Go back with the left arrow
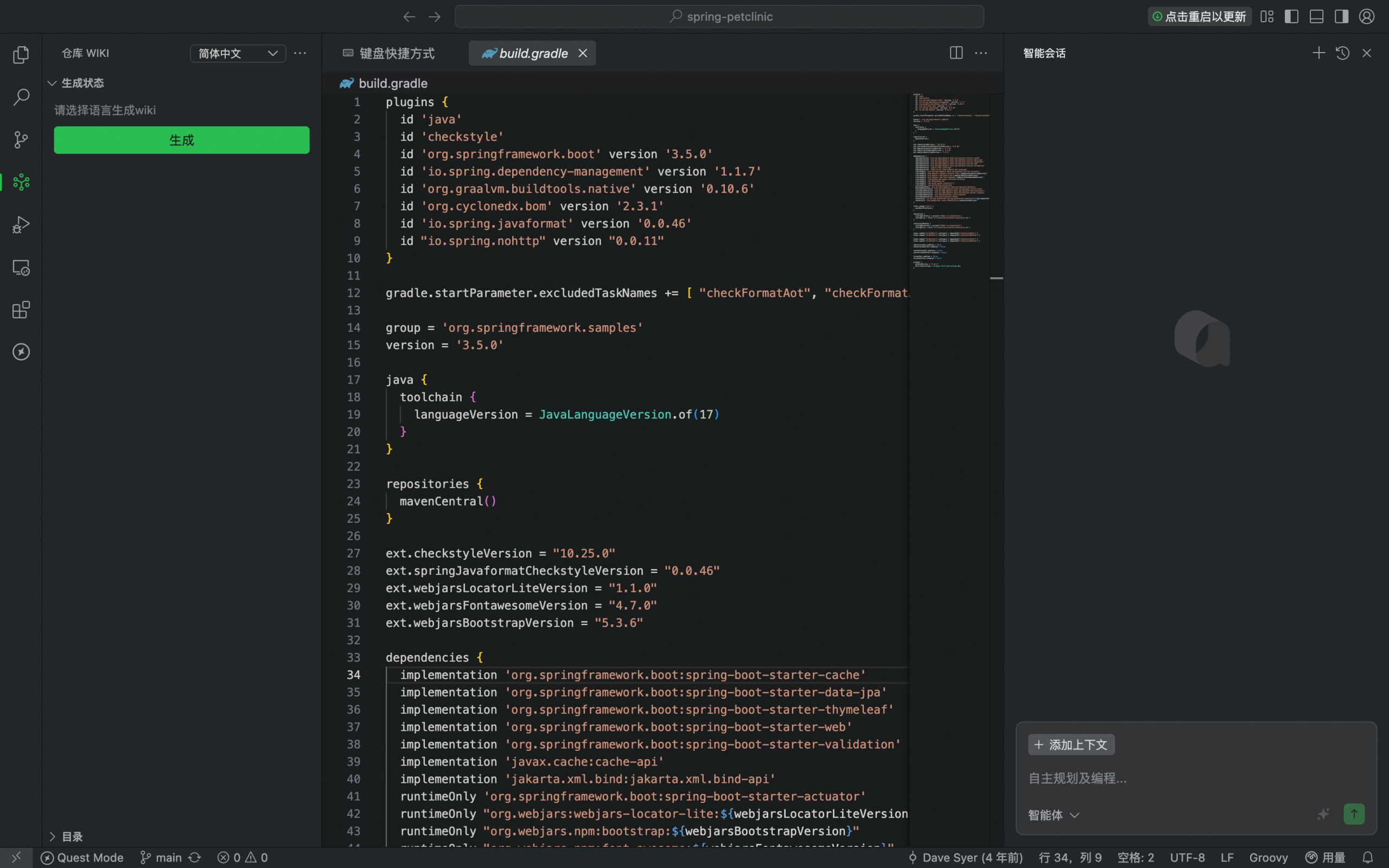 pos(409,17)
